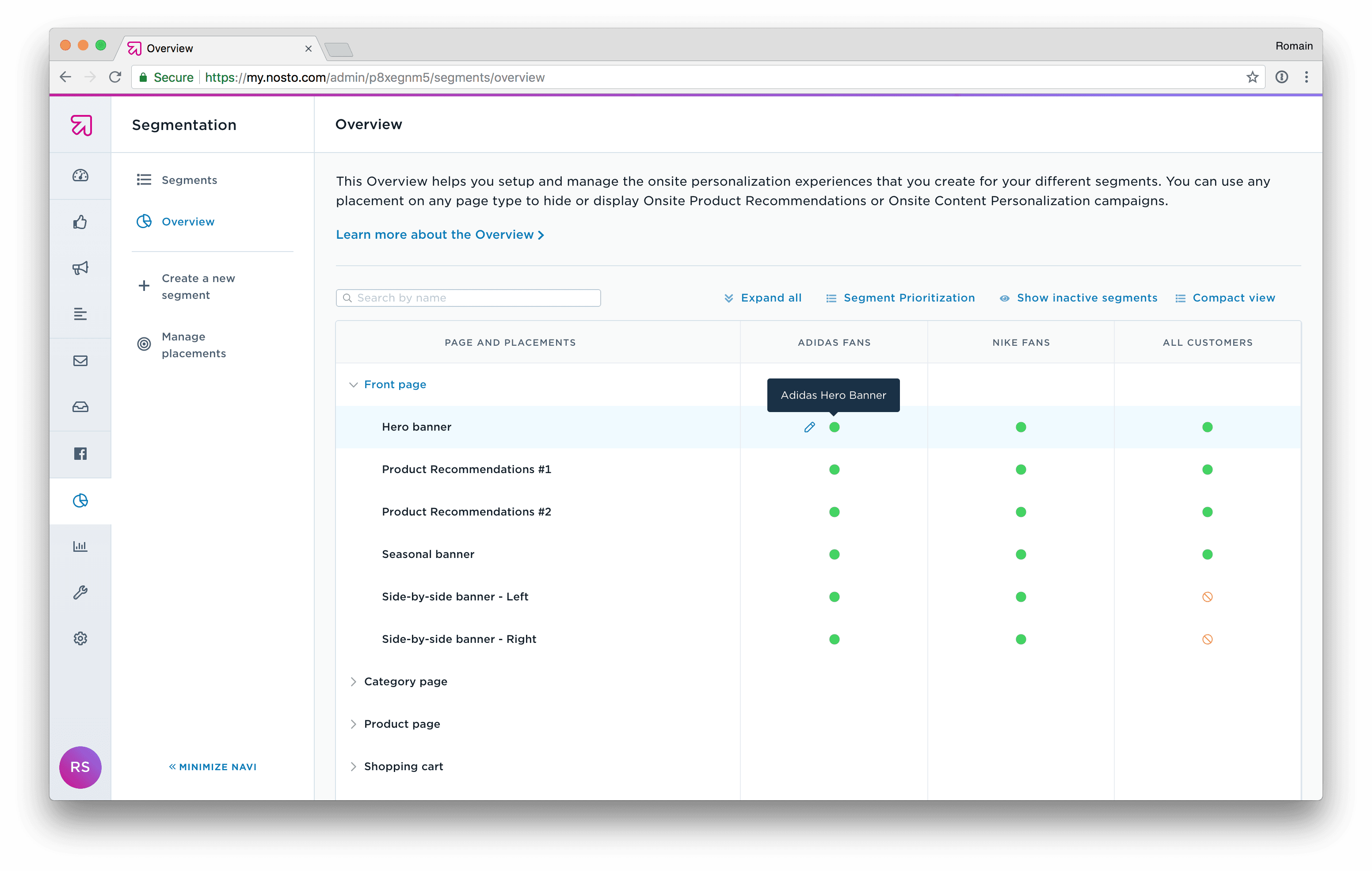Image resolution: width=1372 pixels, height=871 pixels.
Task: Open the settings gear icon
Action: click(80, 638)
